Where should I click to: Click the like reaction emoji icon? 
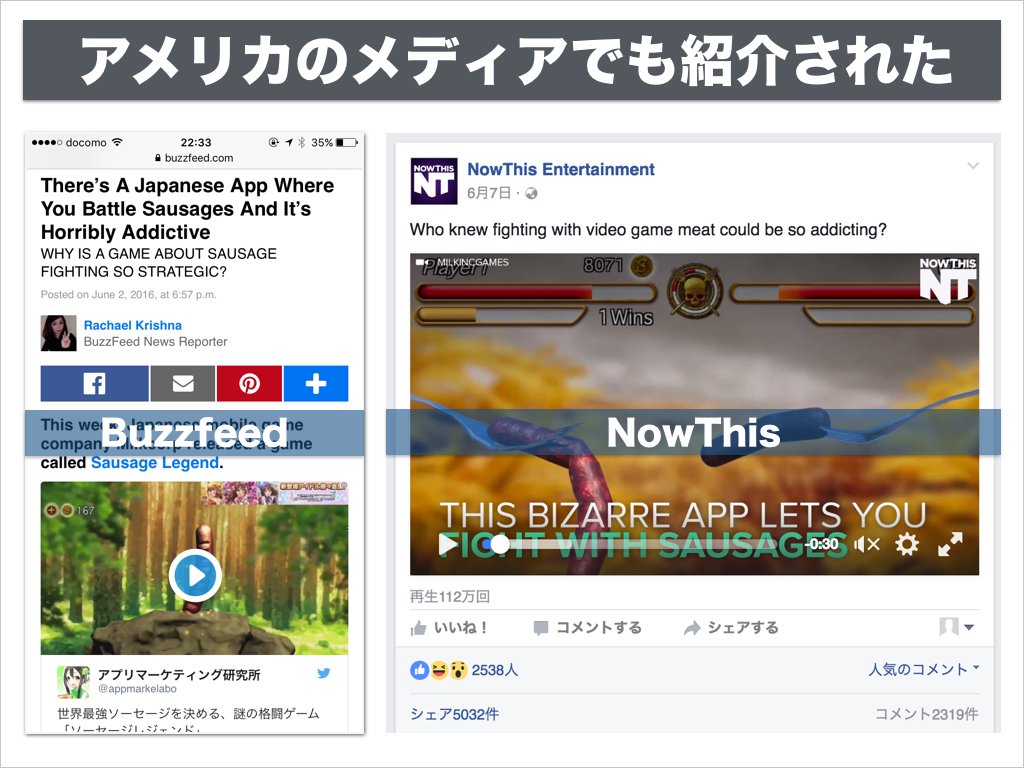(x=419, y=670)
